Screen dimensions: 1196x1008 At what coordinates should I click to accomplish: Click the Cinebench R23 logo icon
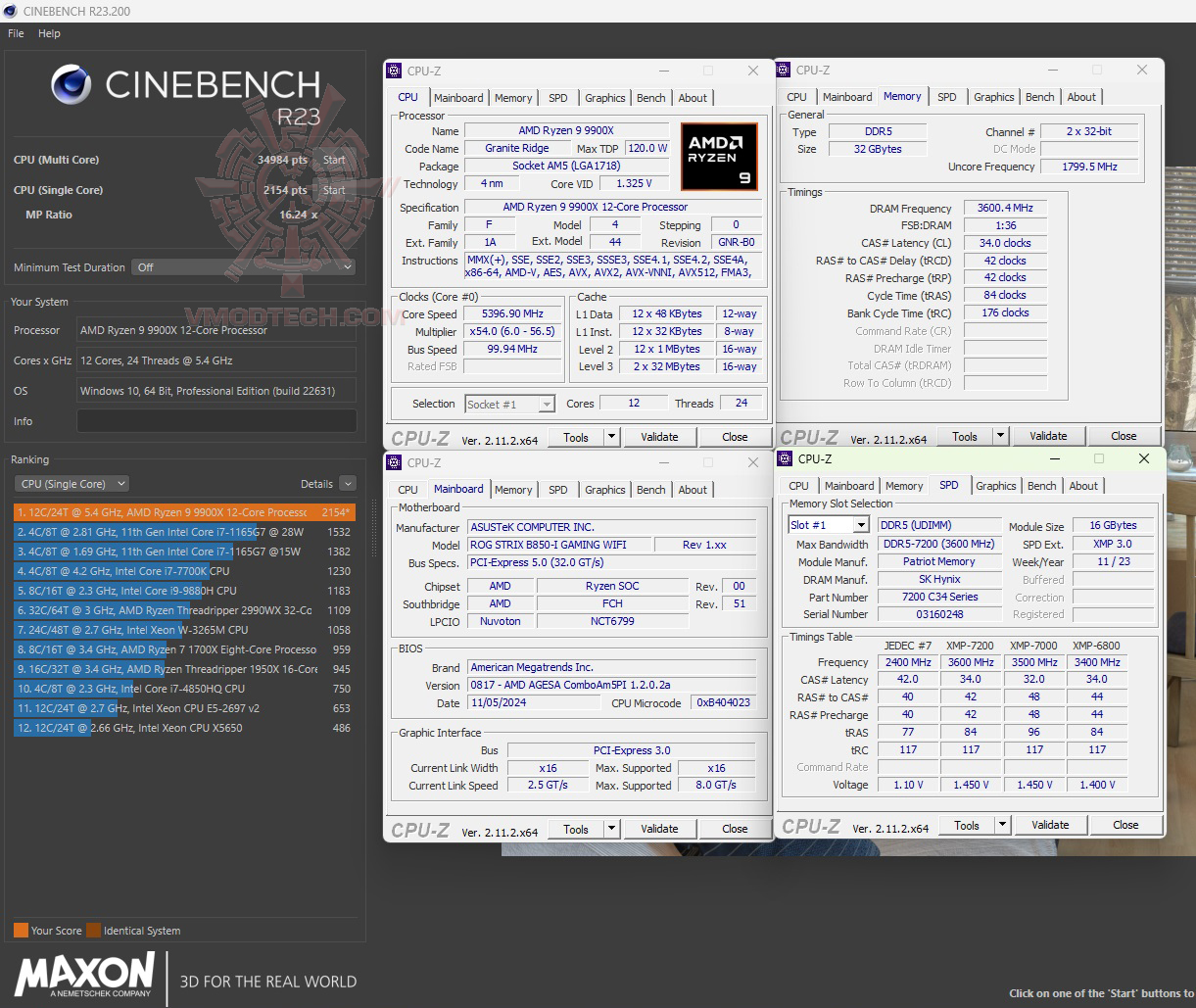point(72,85)
